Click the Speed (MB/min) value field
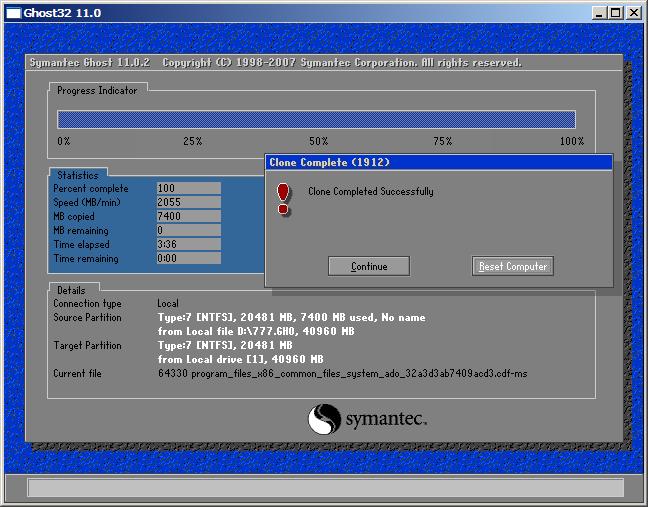 [188, 202]
